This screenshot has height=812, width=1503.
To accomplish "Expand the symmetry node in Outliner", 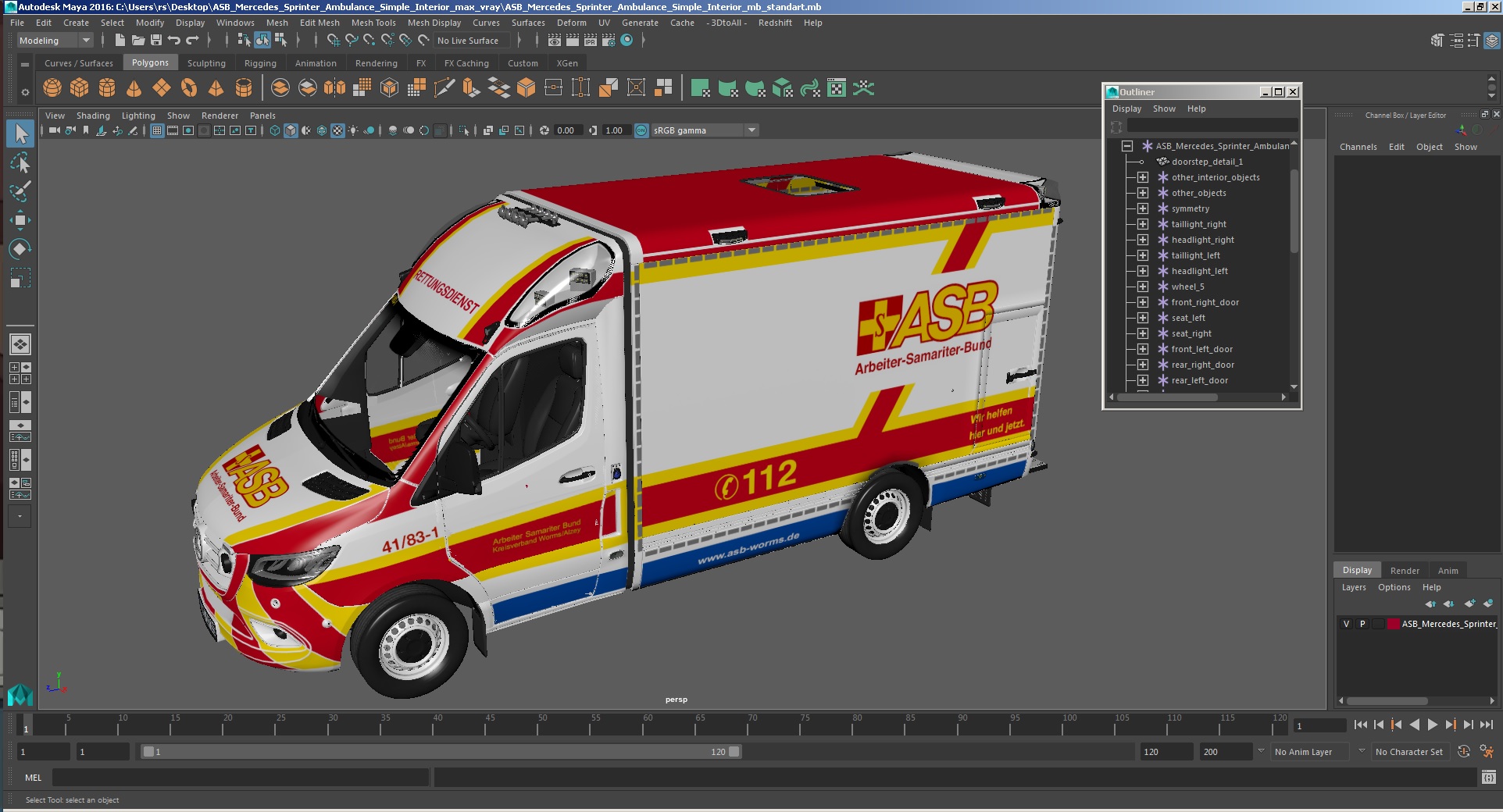I will [1143, 208].
